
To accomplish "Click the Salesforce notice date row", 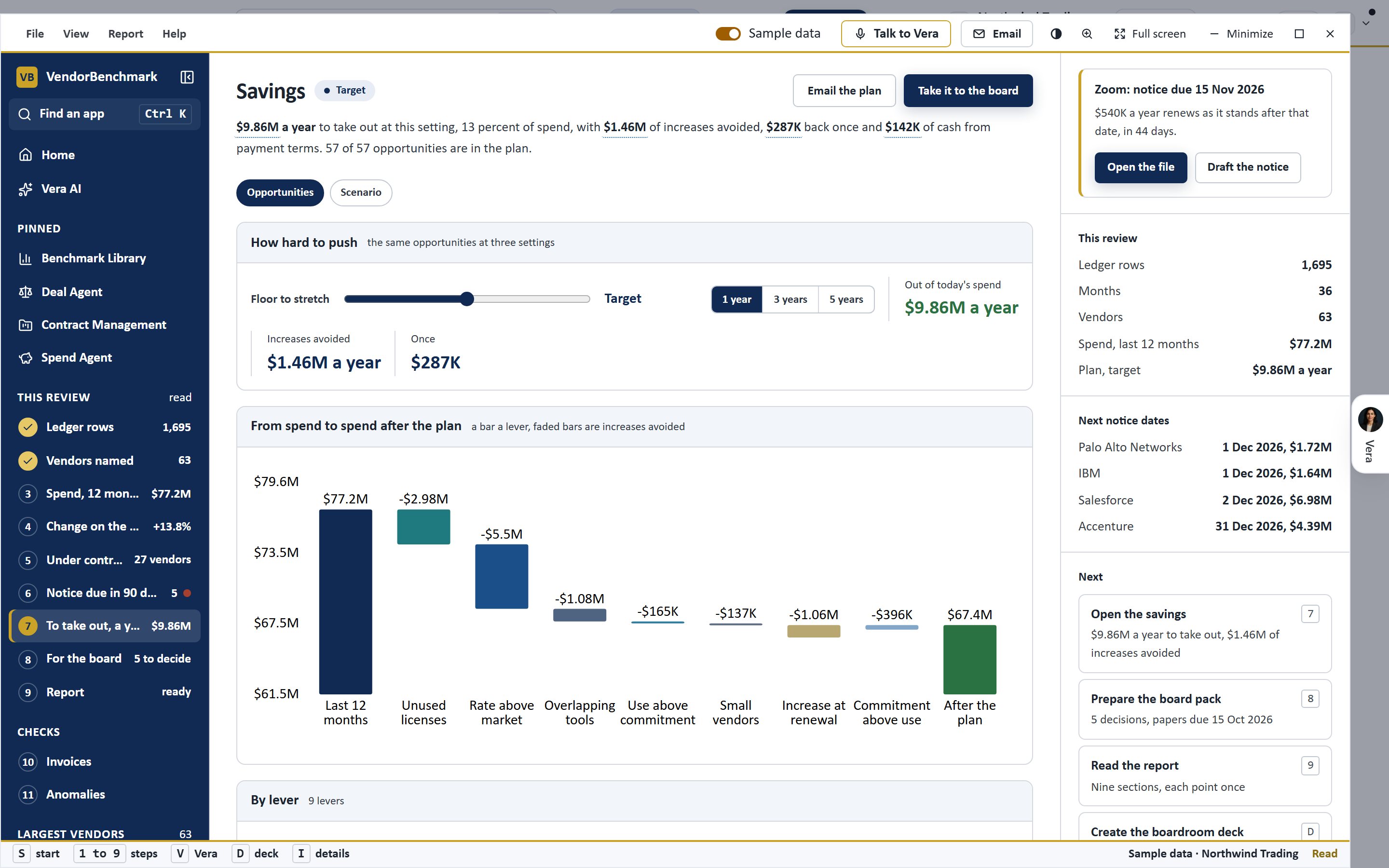I will 1205,500.
